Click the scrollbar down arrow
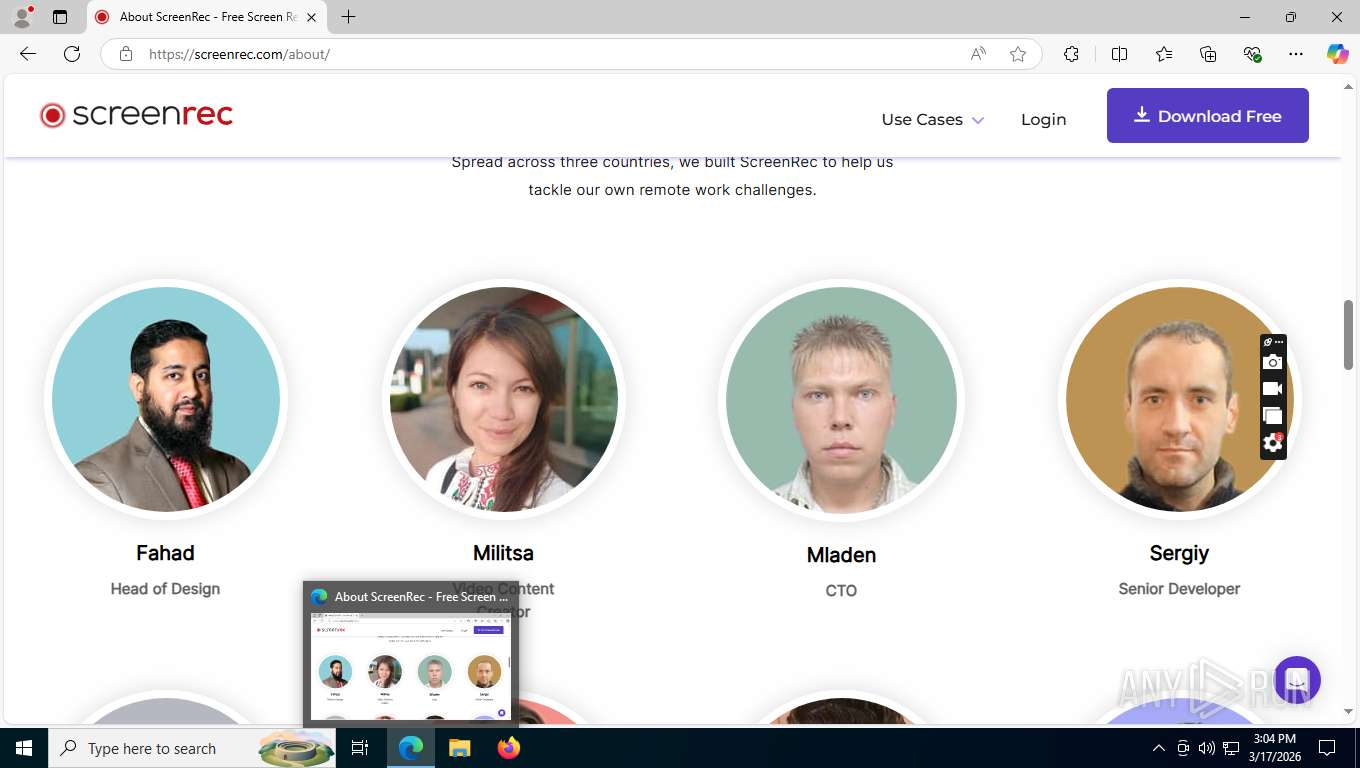 tap(1348, 711)
